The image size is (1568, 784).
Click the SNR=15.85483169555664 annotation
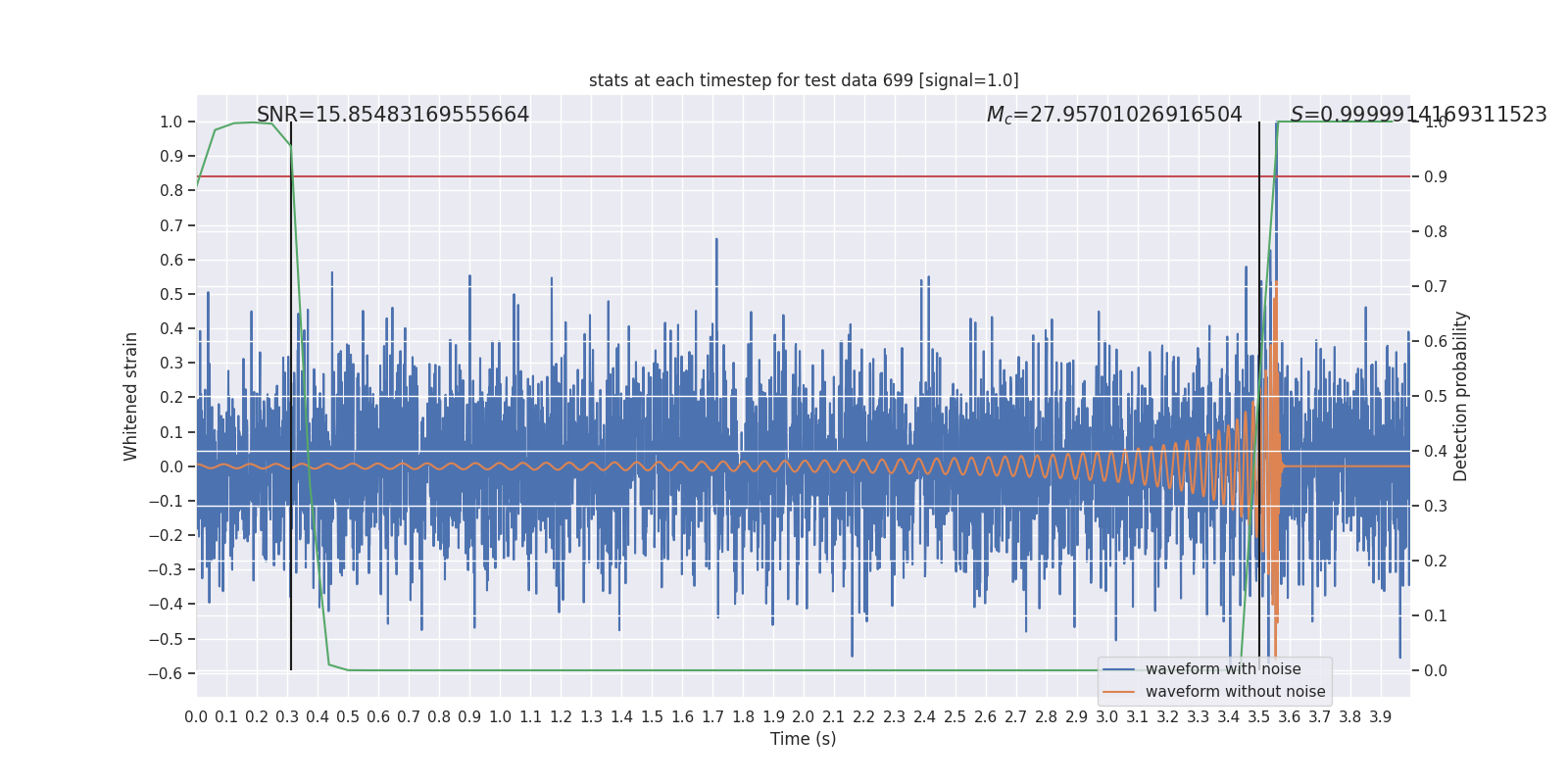[x=393, y=115]
